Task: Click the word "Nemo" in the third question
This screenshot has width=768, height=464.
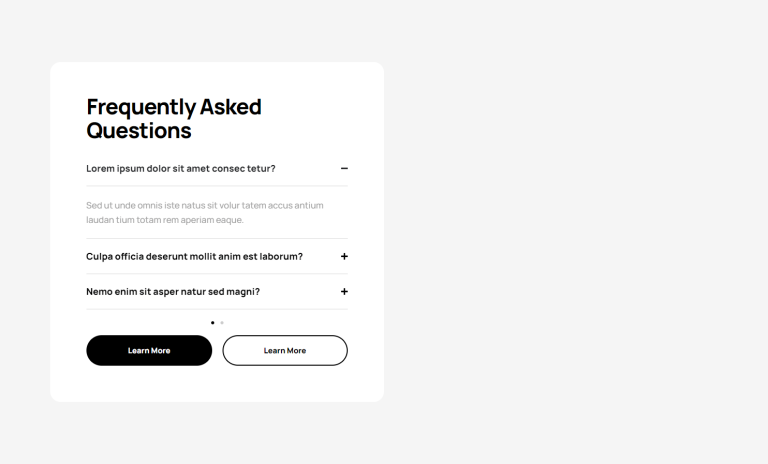Action: coord(99,292)
